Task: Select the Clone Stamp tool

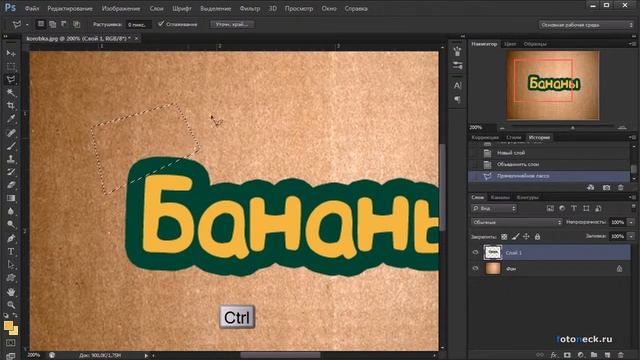Action: (x=11, y=159)
